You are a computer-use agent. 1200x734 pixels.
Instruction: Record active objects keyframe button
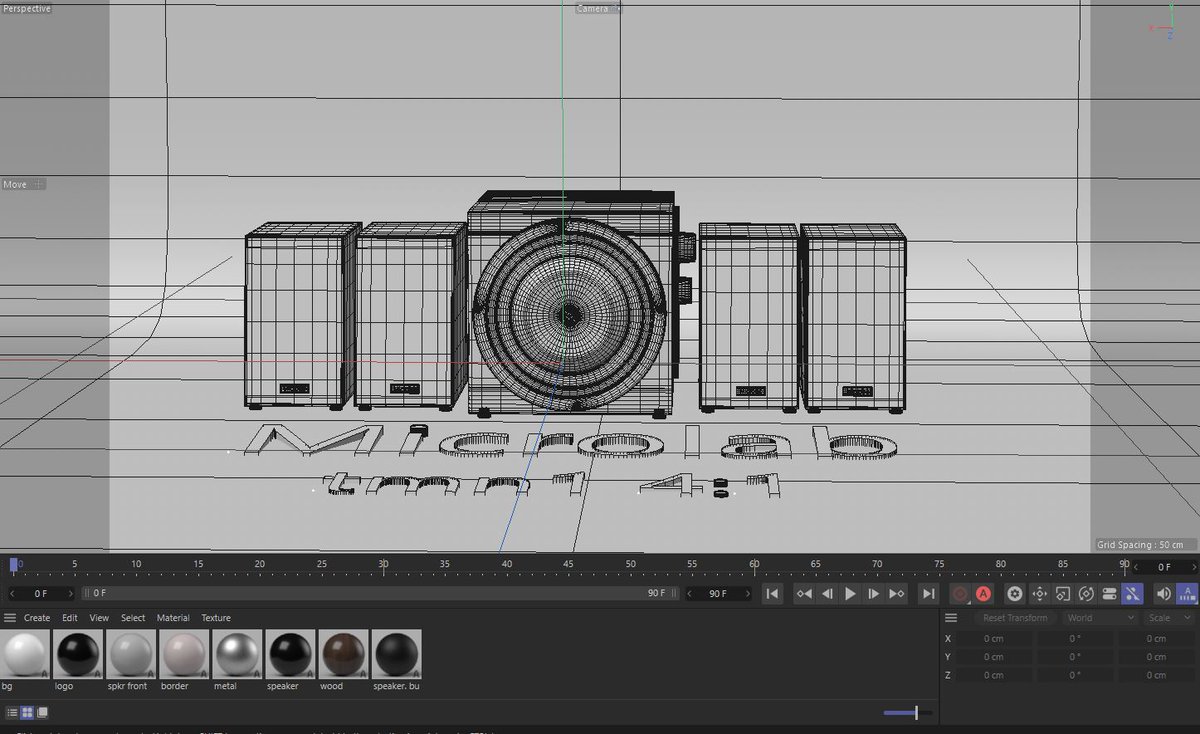pos(960,593)
